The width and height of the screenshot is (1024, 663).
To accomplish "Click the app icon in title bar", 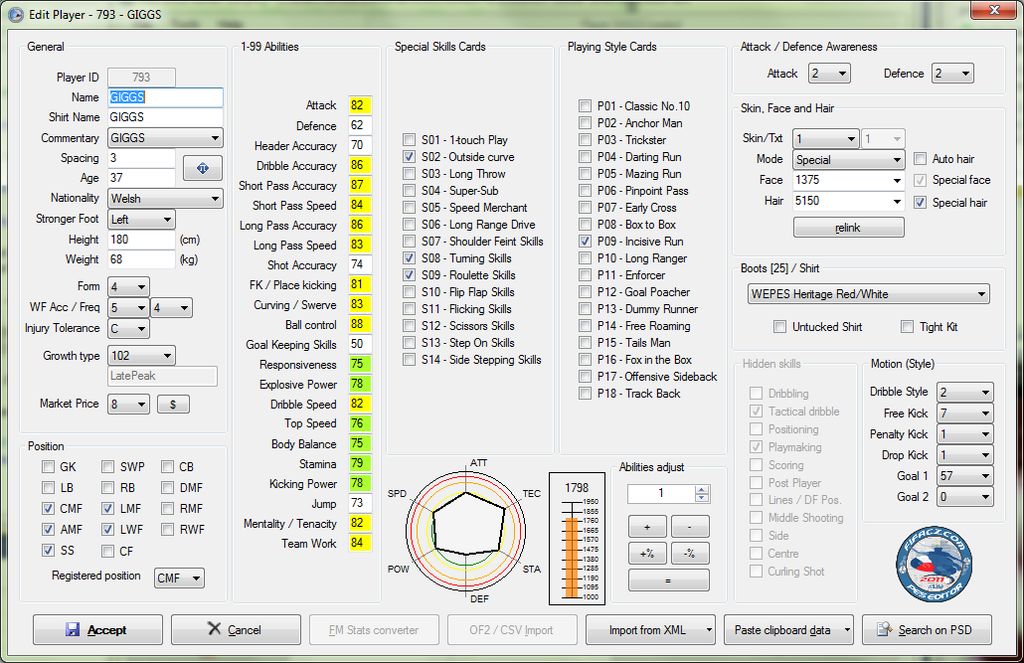I will [x=15, y=14].
